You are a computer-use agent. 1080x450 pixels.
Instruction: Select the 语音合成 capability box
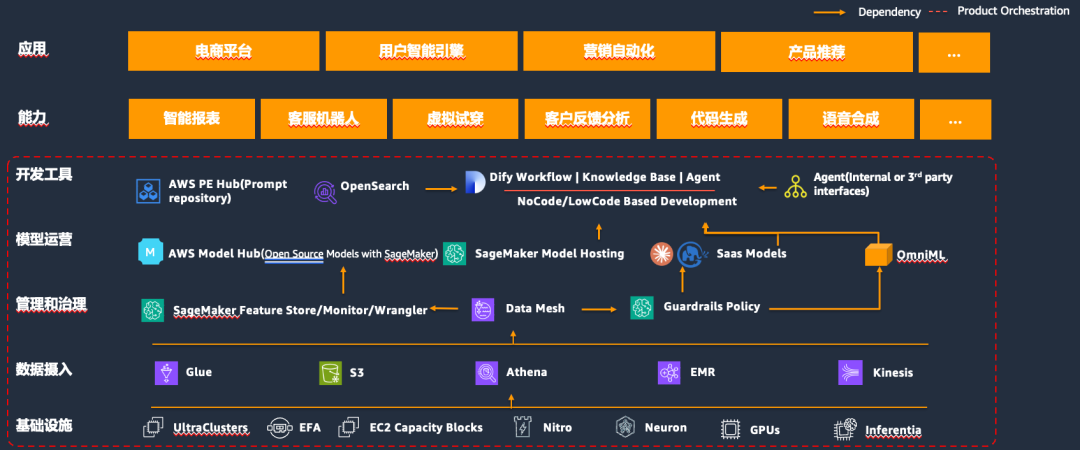tap(851, 119)
